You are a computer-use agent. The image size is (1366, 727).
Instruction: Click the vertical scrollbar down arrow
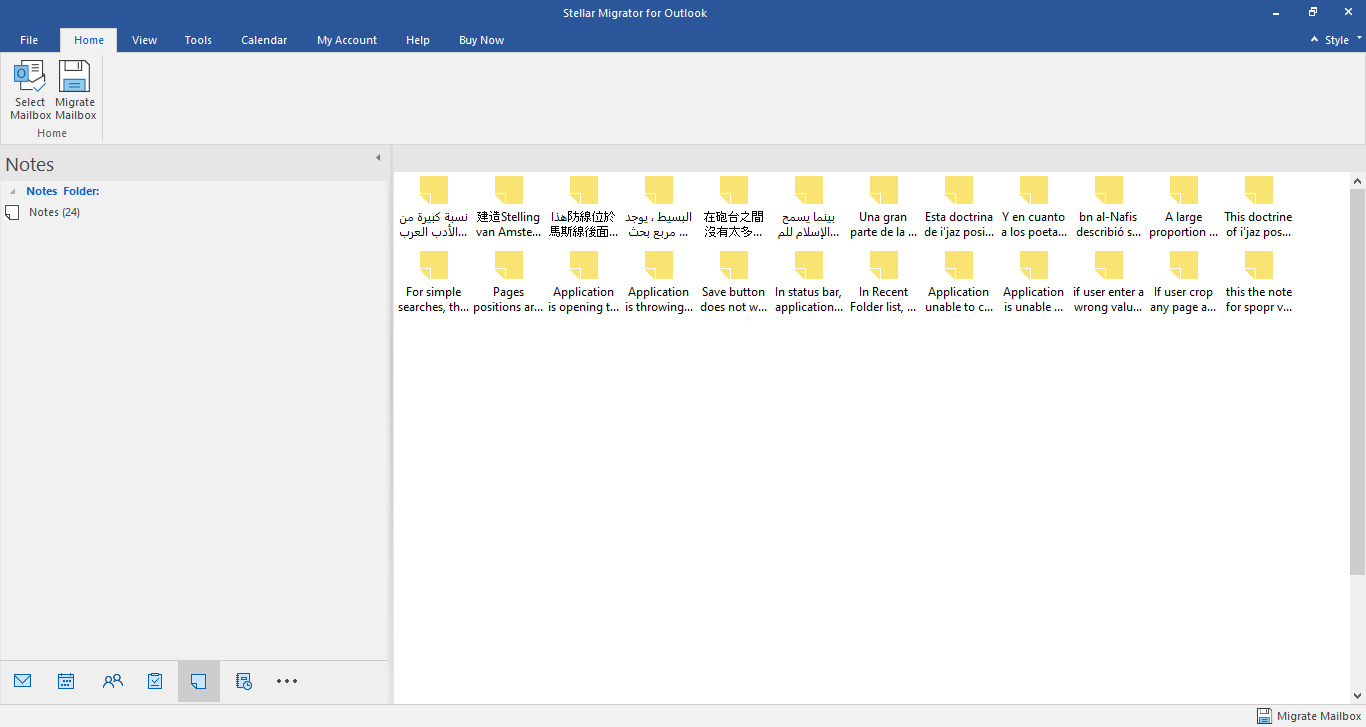point(1357,695)
